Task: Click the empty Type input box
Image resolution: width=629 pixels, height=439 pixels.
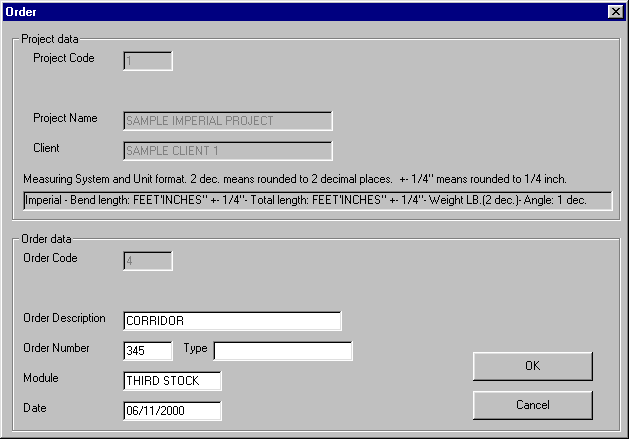Action: click(x=283, y=351)
